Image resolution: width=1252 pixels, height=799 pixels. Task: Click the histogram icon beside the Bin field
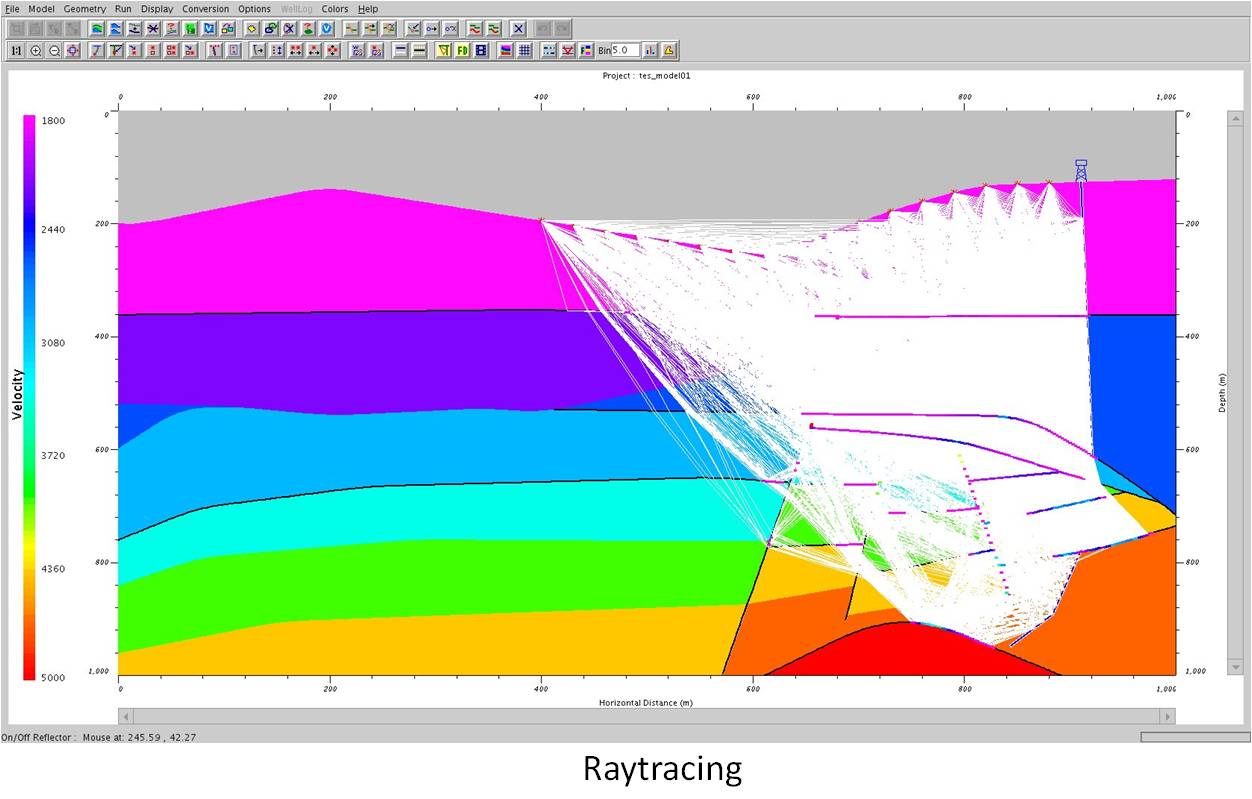click(x=648, y=50)
